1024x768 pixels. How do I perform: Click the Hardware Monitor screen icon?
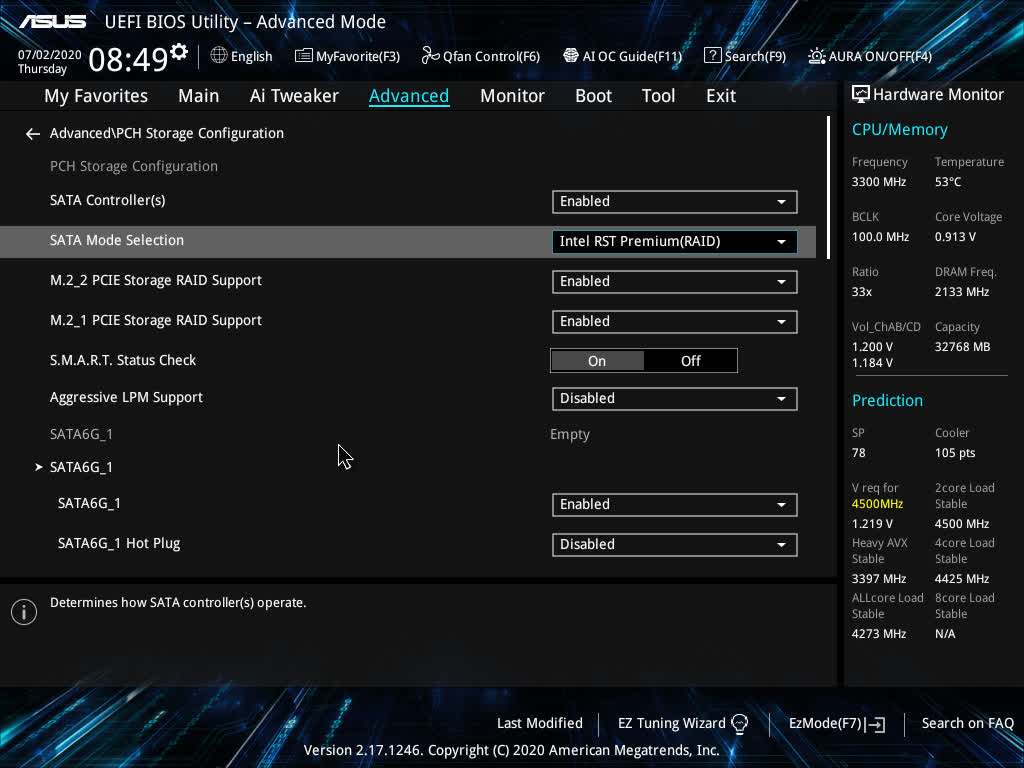point(861,95)
